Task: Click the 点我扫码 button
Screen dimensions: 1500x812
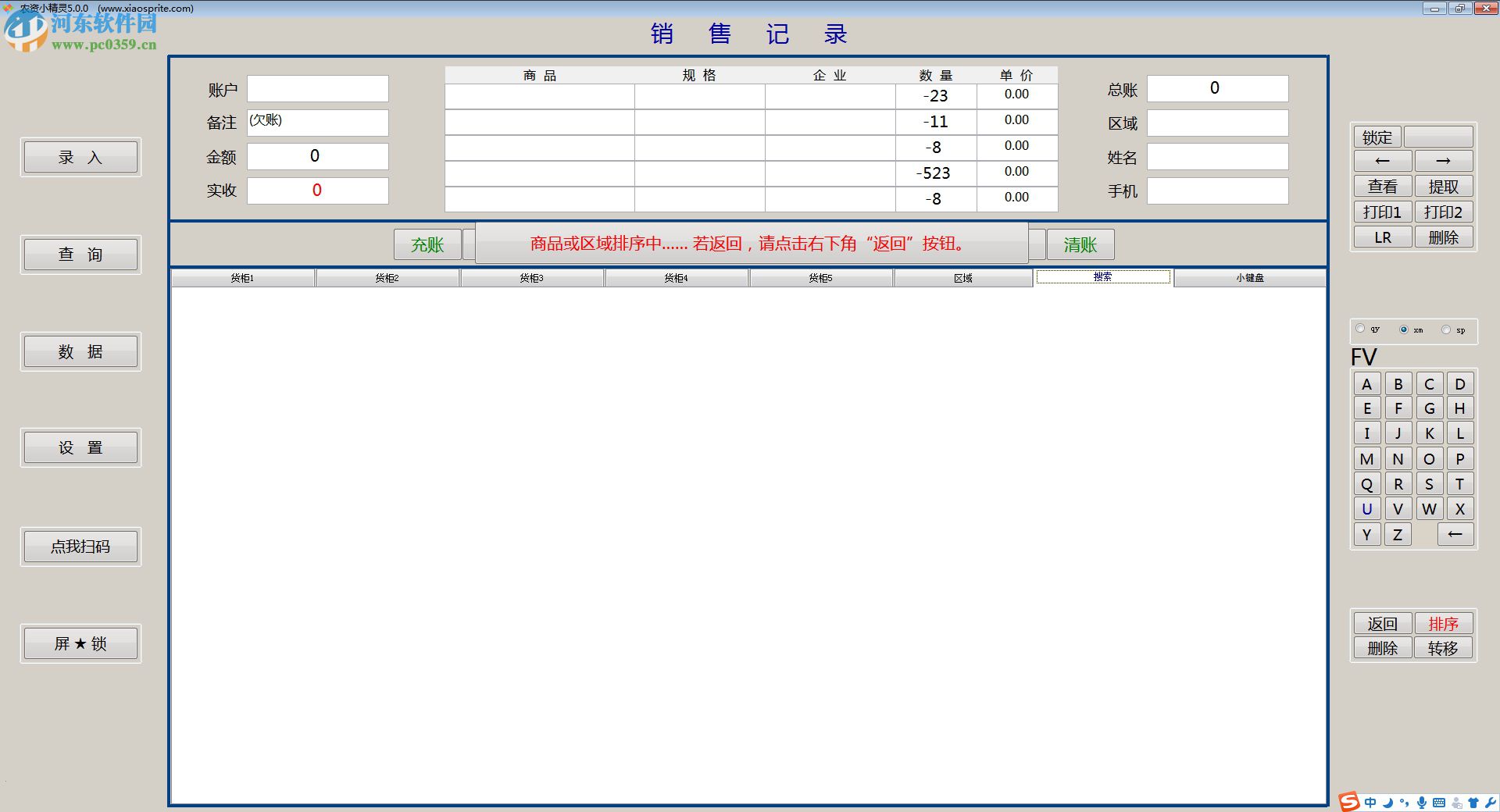Action: point(80,547)
